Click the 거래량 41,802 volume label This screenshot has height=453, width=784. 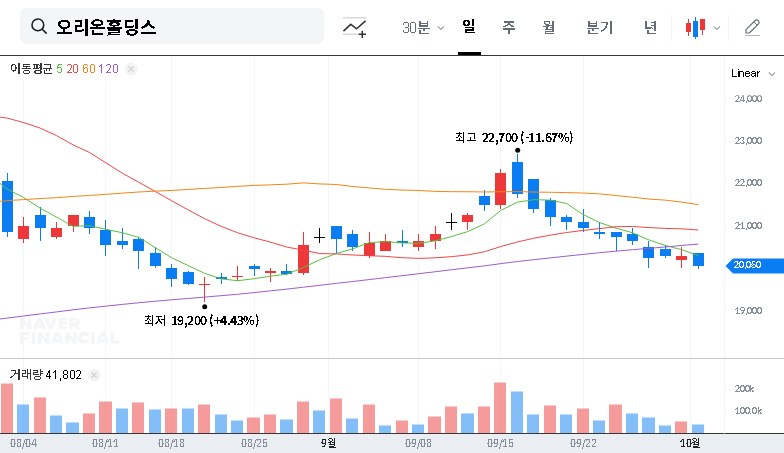[x=46, y=375]
